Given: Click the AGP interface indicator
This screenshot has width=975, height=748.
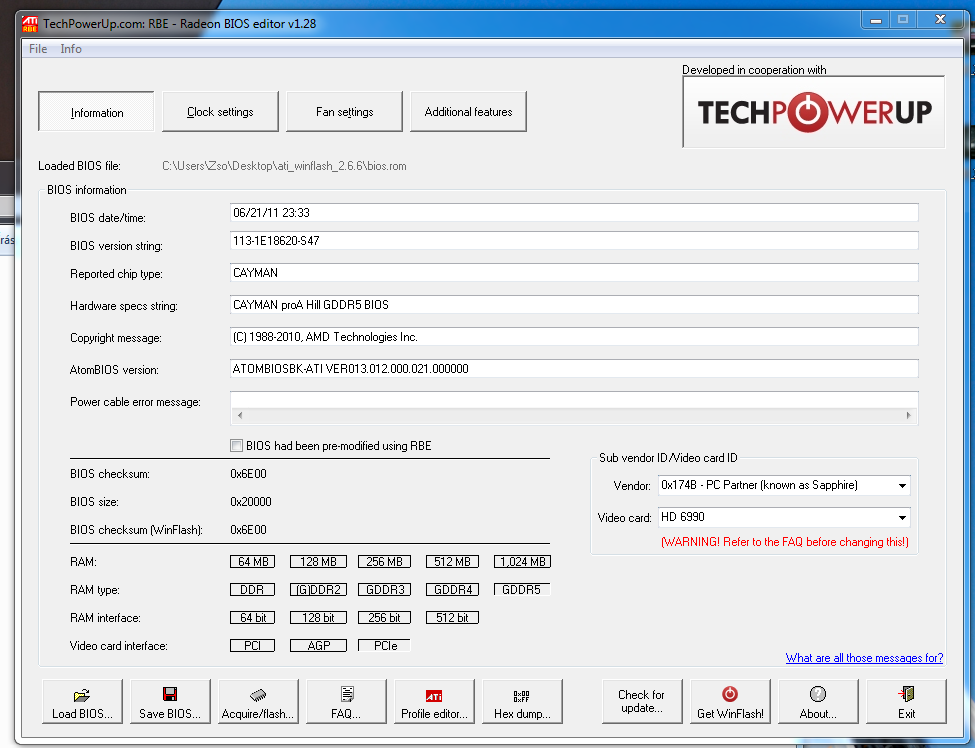Looking at the screenshot, I should (318, 645).
